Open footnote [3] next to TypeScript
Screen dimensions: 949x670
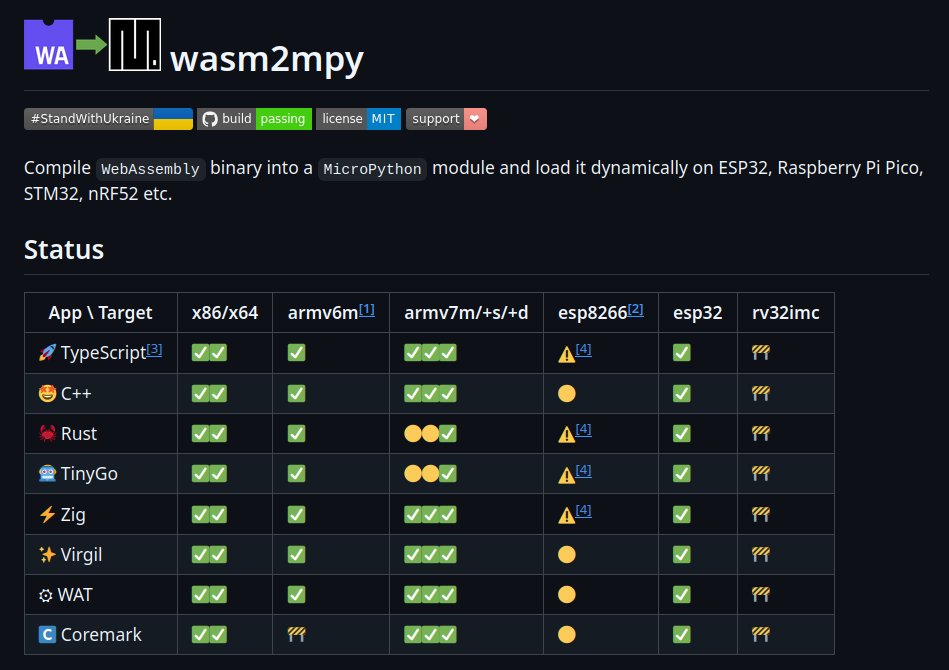[x=154, y=349]
